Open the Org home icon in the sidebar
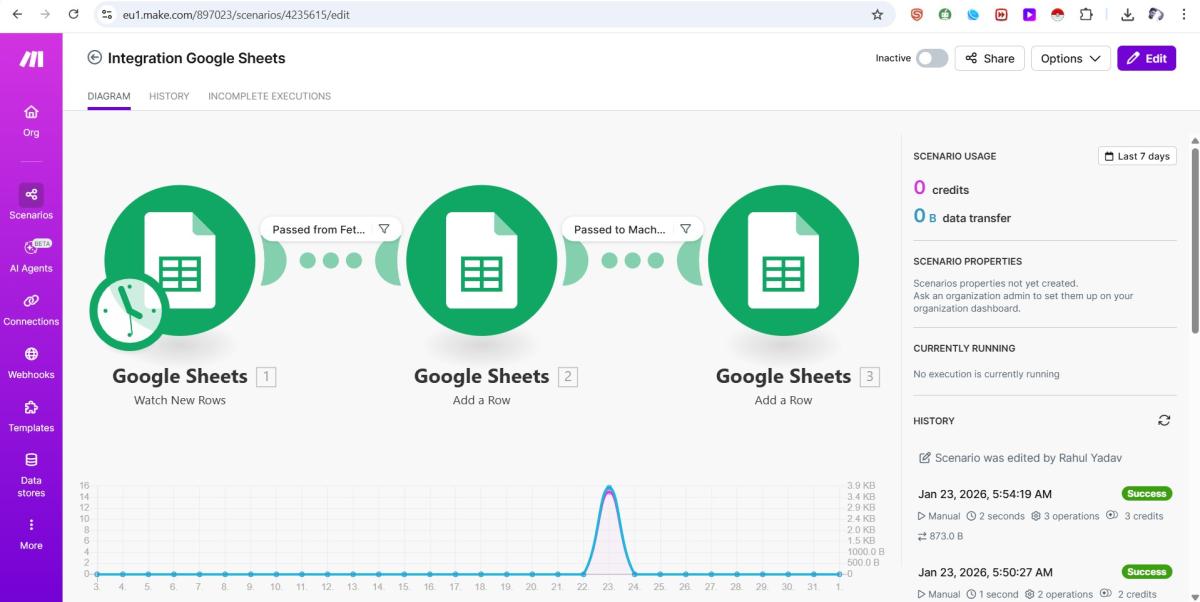 (31, 120)
